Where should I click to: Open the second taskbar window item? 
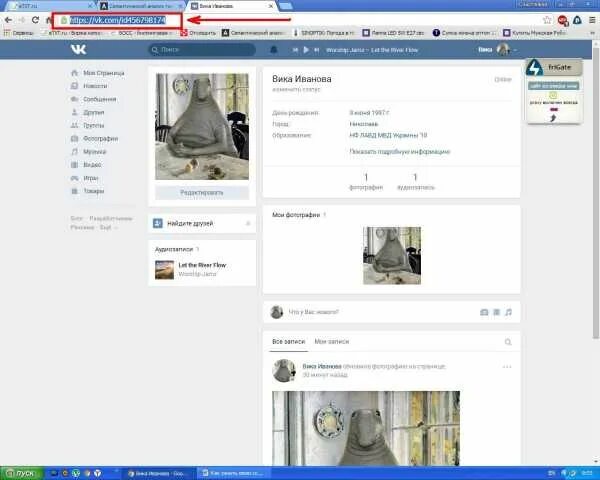tap(233, 473)
